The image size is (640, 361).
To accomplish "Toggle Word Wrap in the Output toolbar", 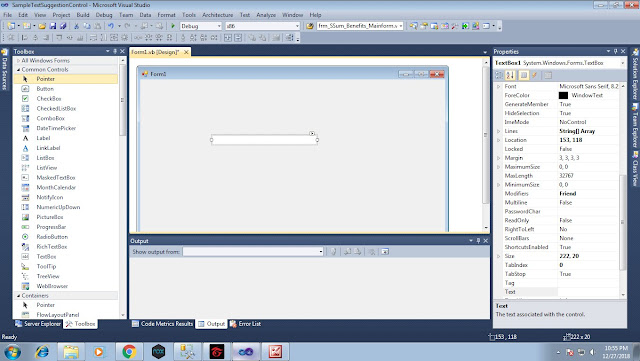I will [384, 252].
